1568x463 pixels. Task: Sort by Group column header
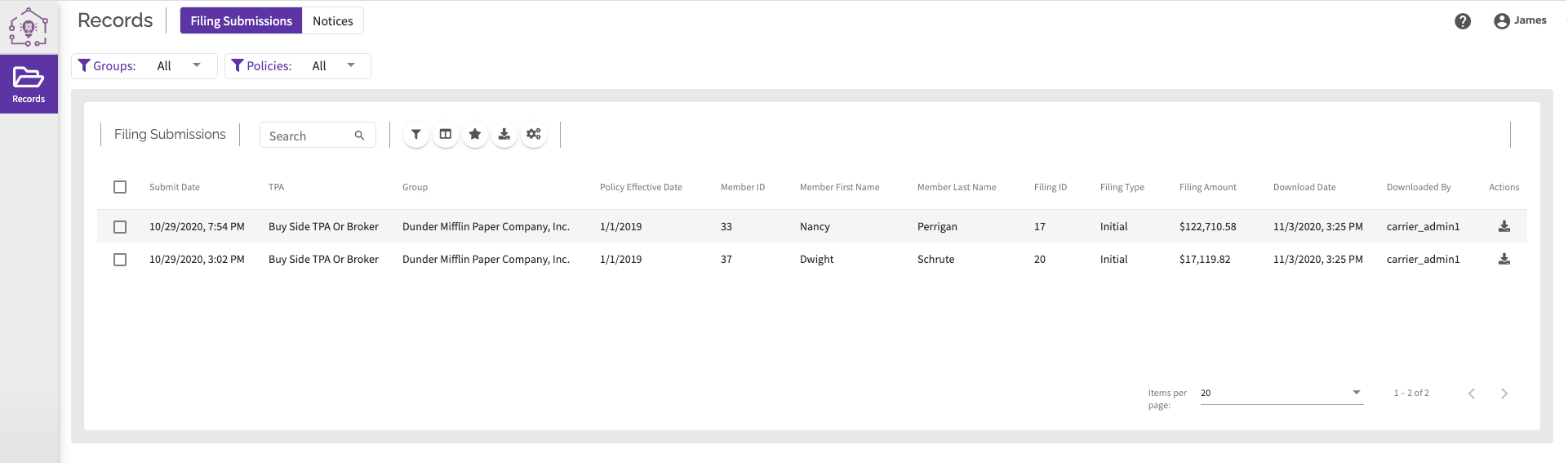[415, 187]
